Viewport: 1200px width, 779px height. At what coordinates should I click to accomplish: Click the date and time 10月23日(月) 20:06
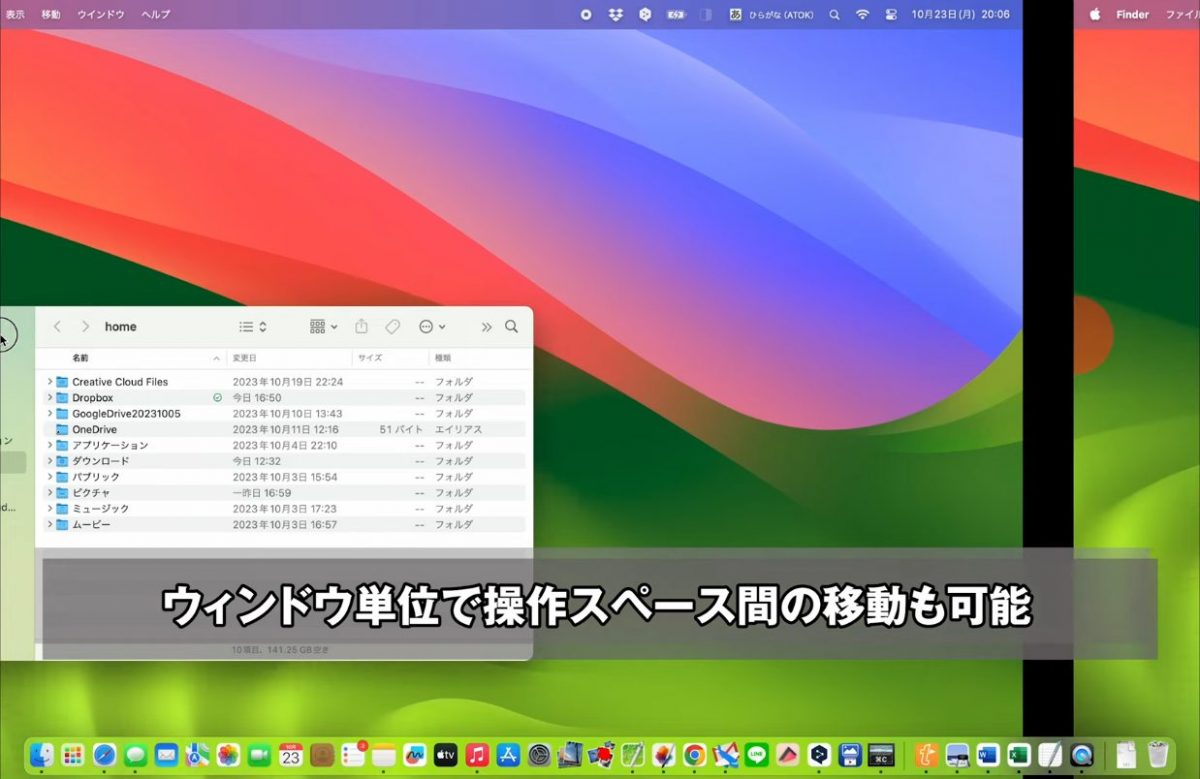click(x=960, y=15)
